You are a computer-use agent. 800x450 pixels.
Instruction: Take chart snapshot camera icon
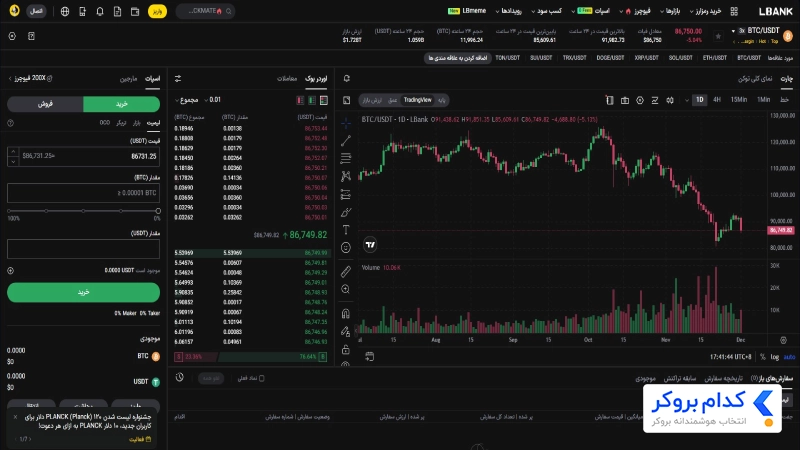click(624, 100)
